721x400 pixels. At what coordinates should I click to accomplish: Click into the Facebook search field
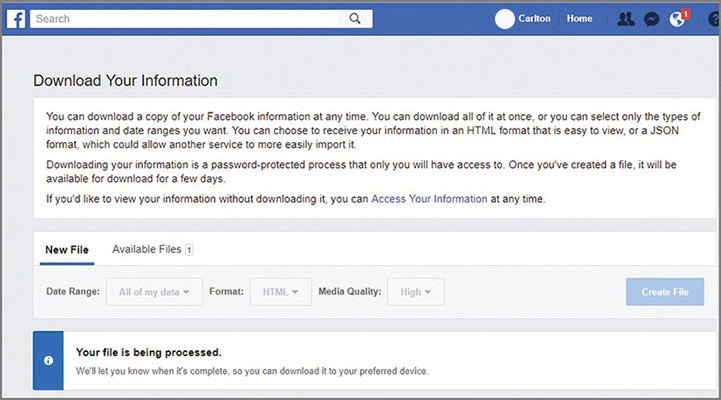coord(185,18)
